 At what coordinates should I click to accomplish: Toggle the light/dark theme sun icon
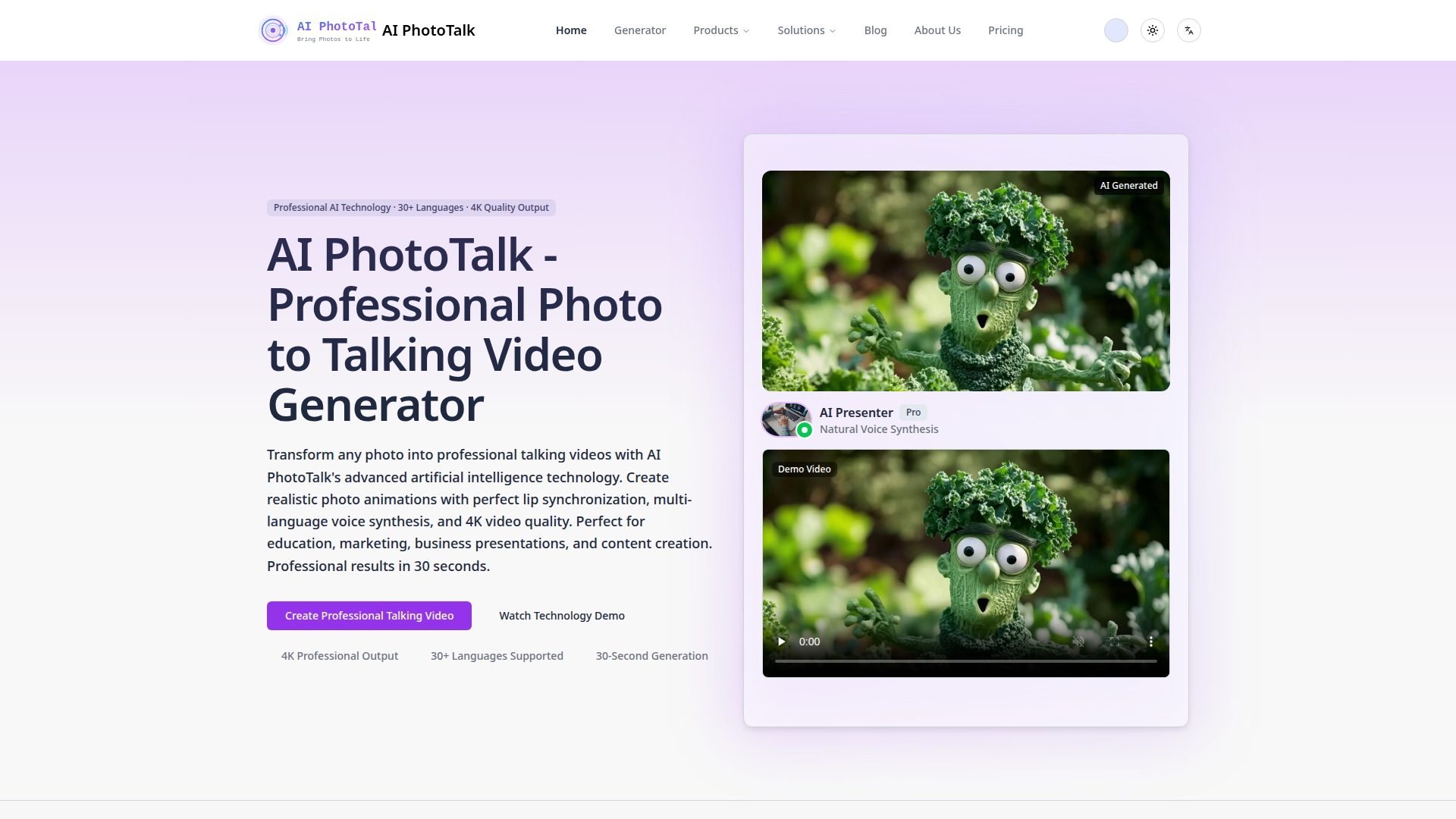pos(1152,30)
